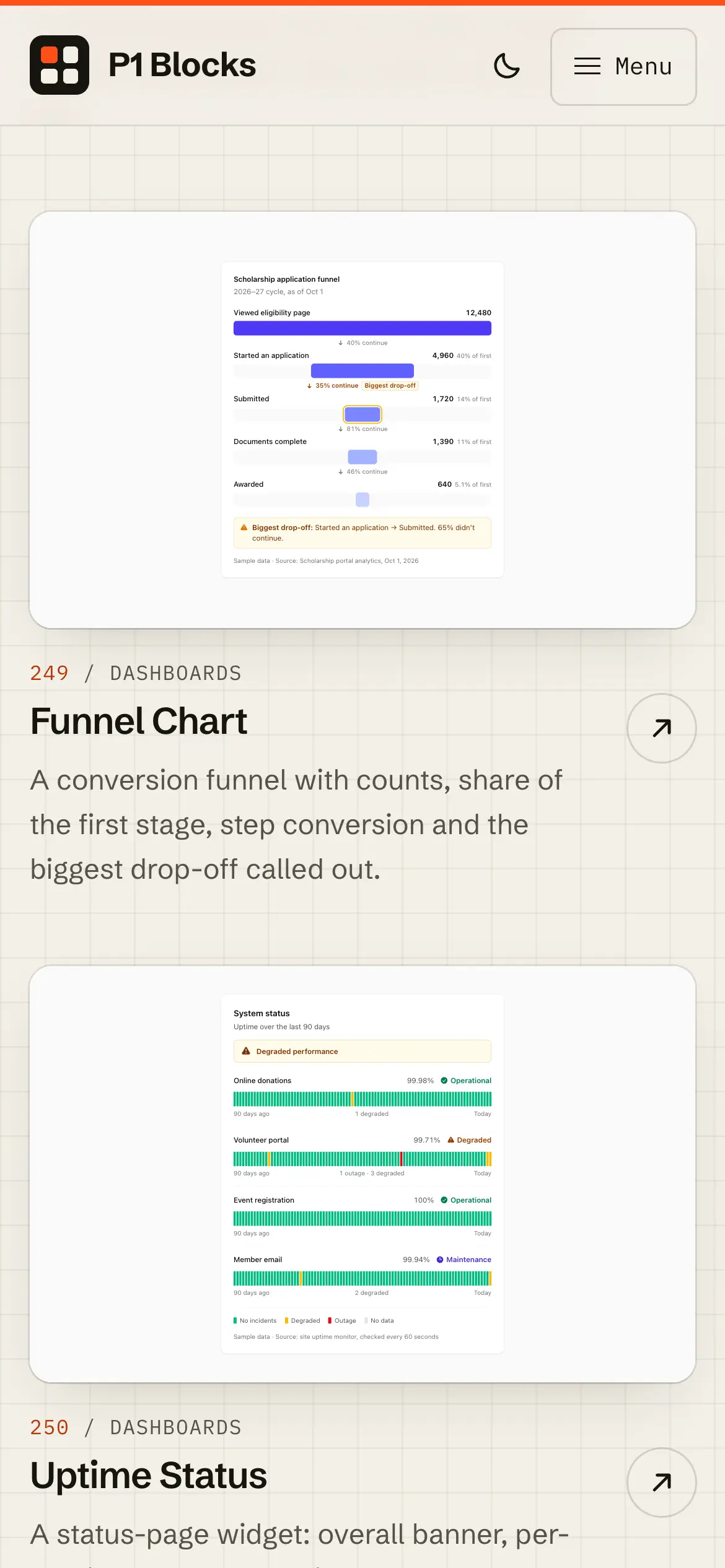Click the P1 Blocks logo icon
Screen dimensions: 725x1568
coord(59,65)
